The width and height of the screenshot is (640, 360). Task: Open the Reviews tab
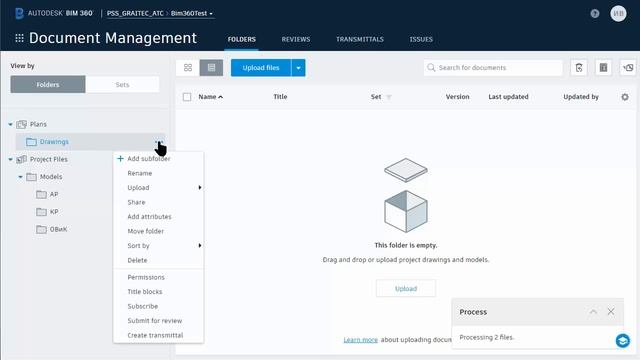pos(296,39)
